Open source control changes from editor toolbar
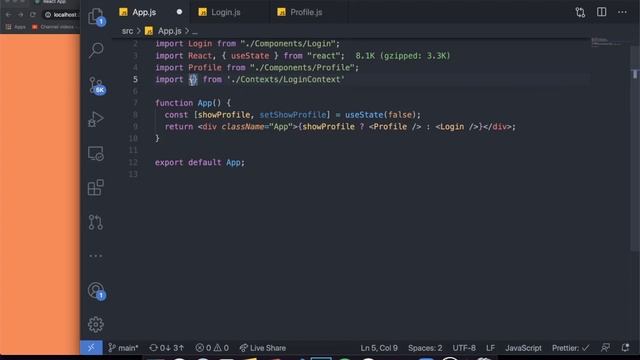 (x=580, y=12)
